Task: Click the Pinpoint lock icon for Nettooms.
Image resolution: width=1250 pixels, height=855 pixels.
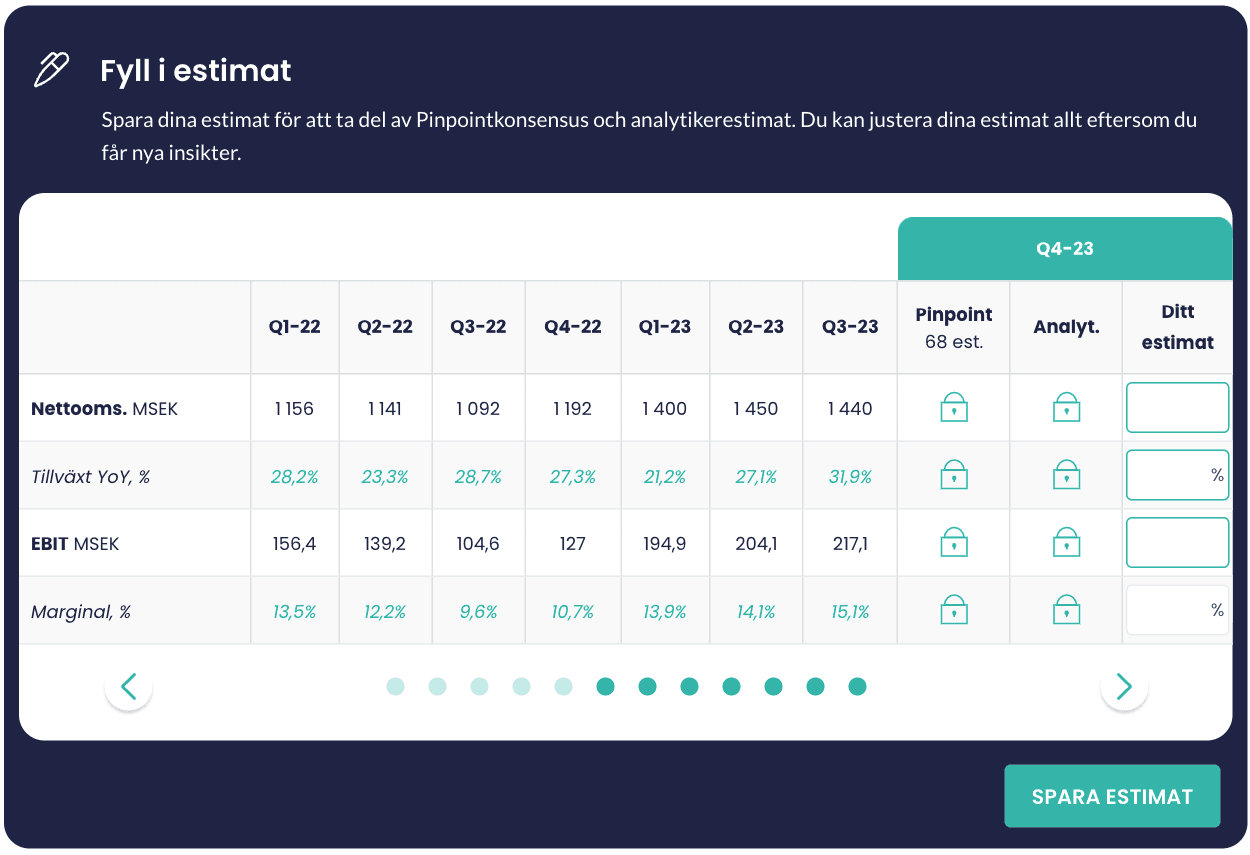Action: (x=954, y=408)
